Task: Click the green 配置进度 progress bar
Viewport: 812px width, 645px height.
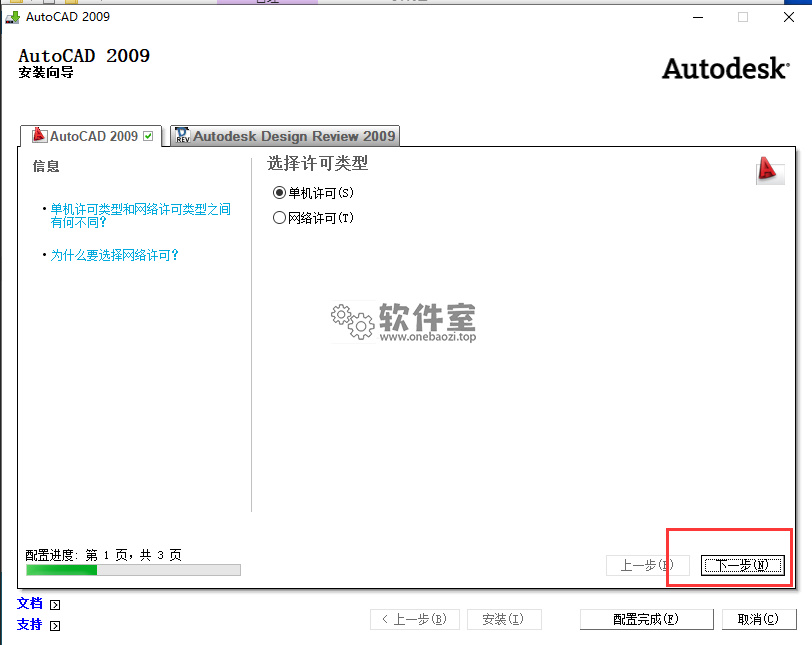Action: [133, 570]
